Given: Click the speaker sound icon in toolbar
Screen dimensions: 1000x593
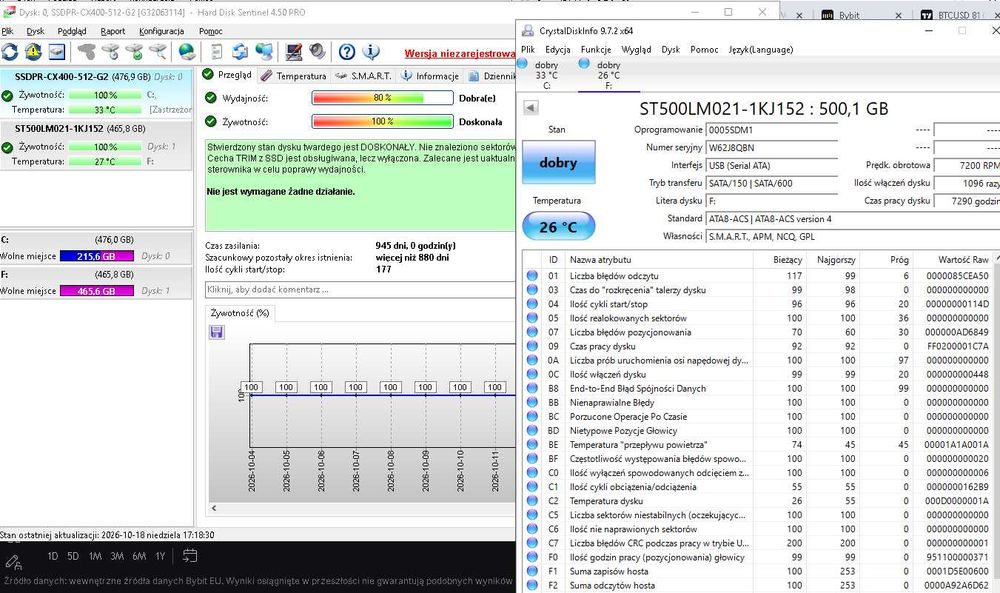Looking at the screenshot, I should click(x=317, y=52).
